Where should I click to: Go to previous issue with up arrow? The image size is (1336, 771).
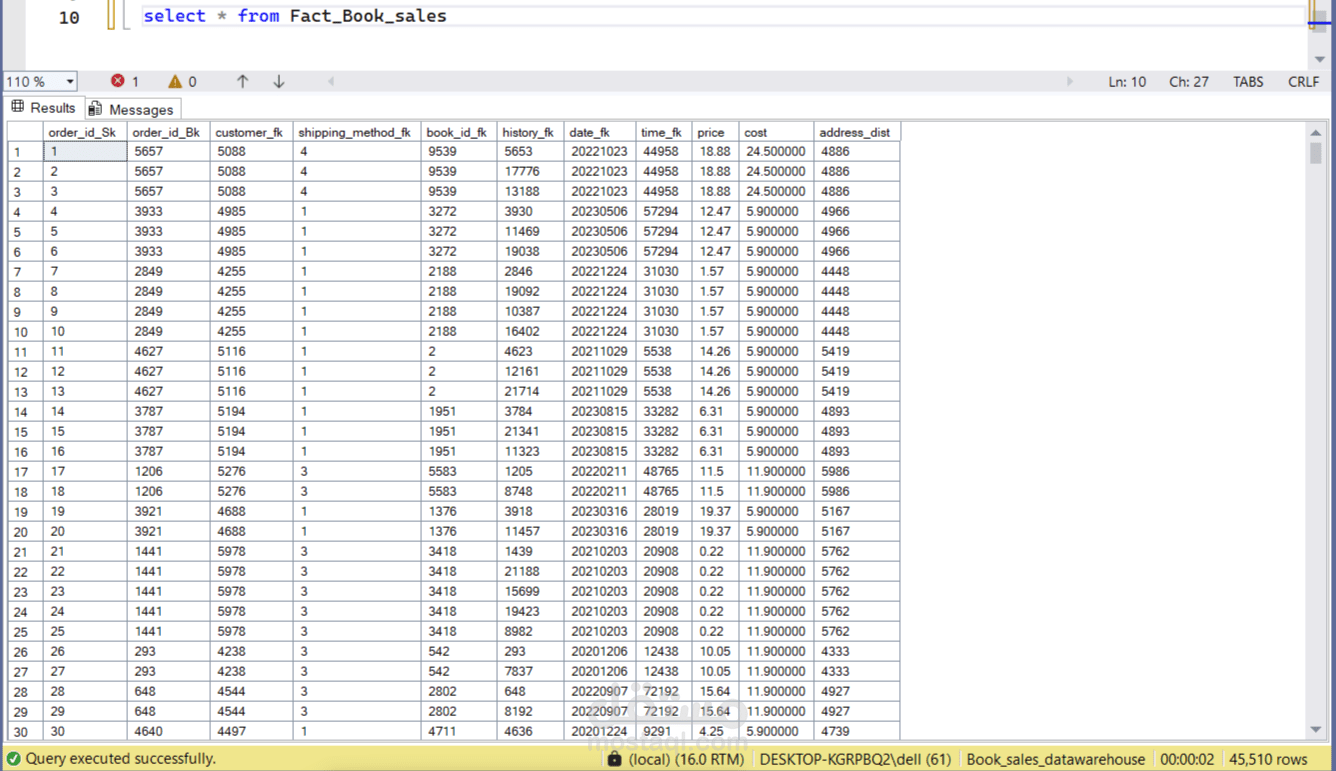click(242, 81)
